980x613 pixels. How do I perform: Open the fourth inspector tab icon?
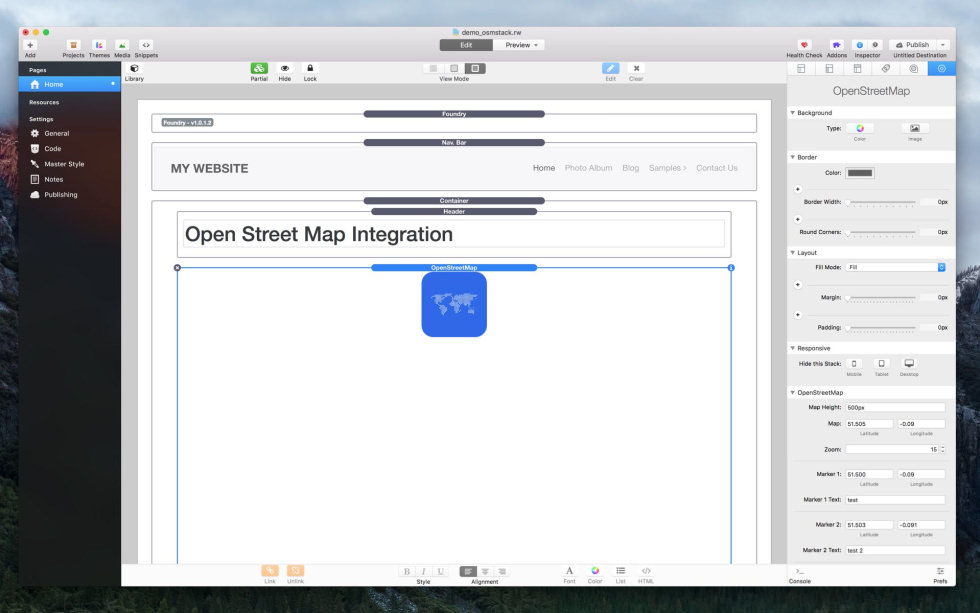click(x=886, y=69)
